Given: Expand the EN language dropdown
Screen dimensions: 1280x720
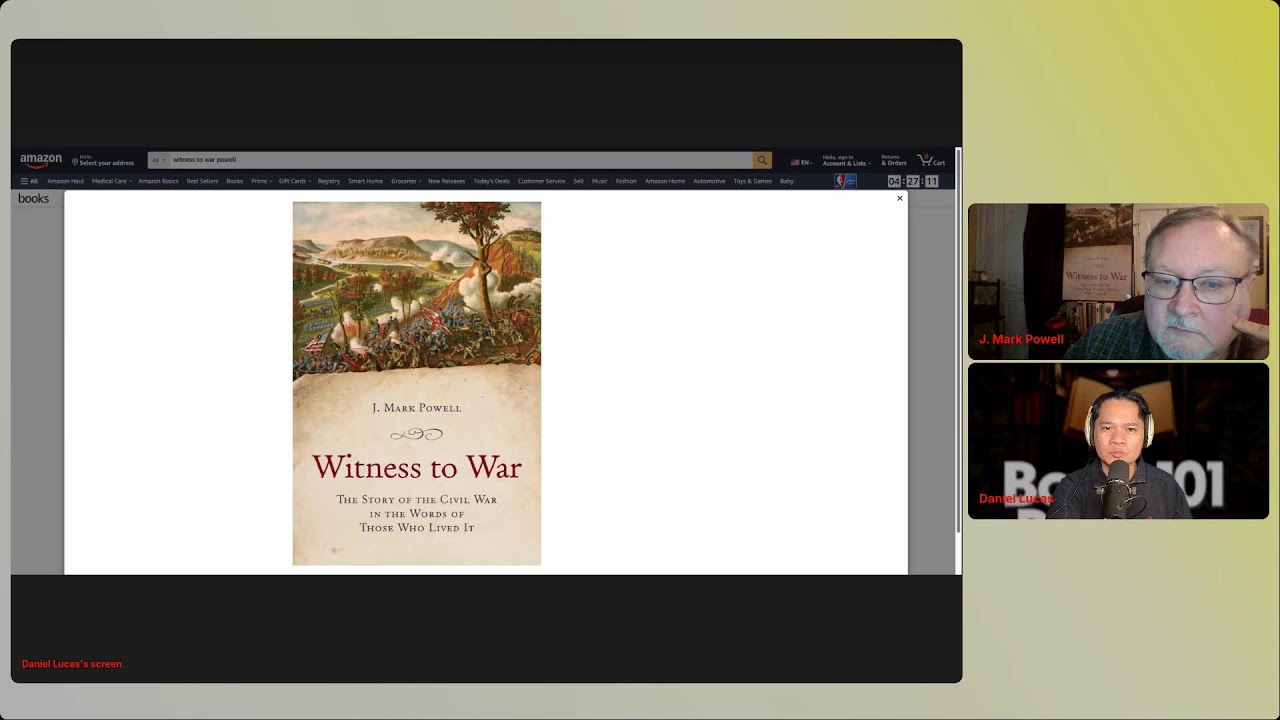Looking at the screenshot, I should 806,162.
